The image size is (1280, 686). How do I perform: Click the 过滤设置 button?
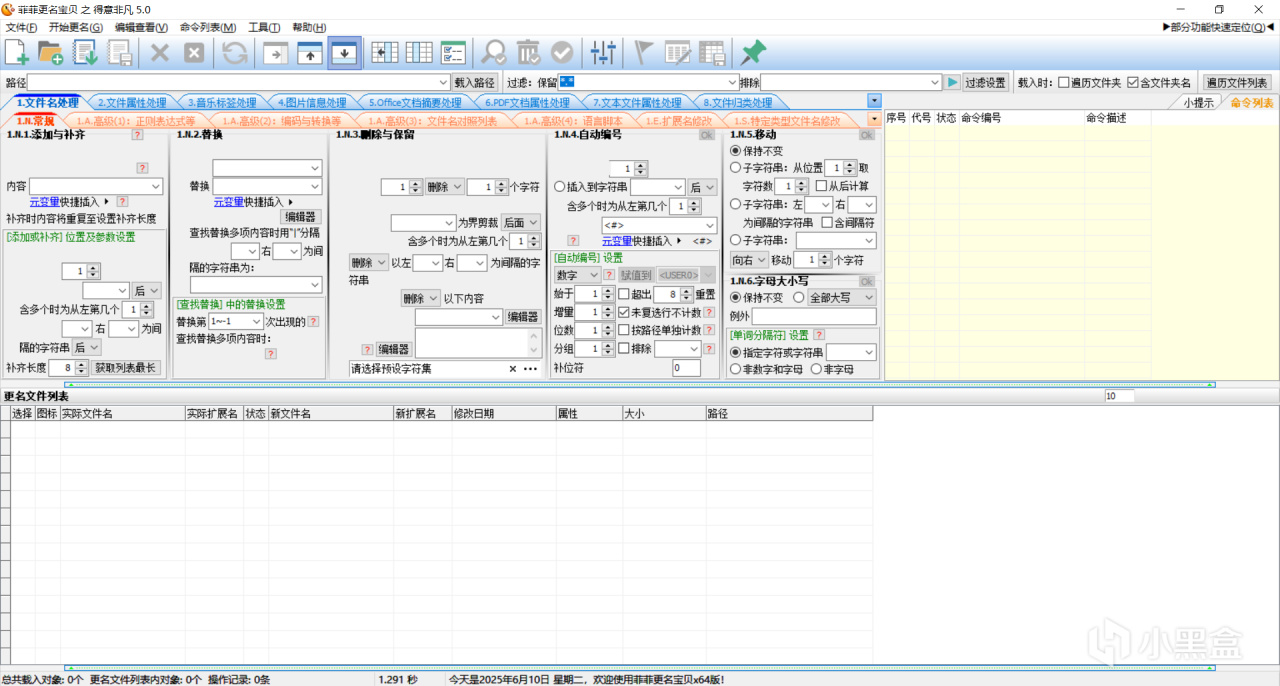(x=986, y=83)
